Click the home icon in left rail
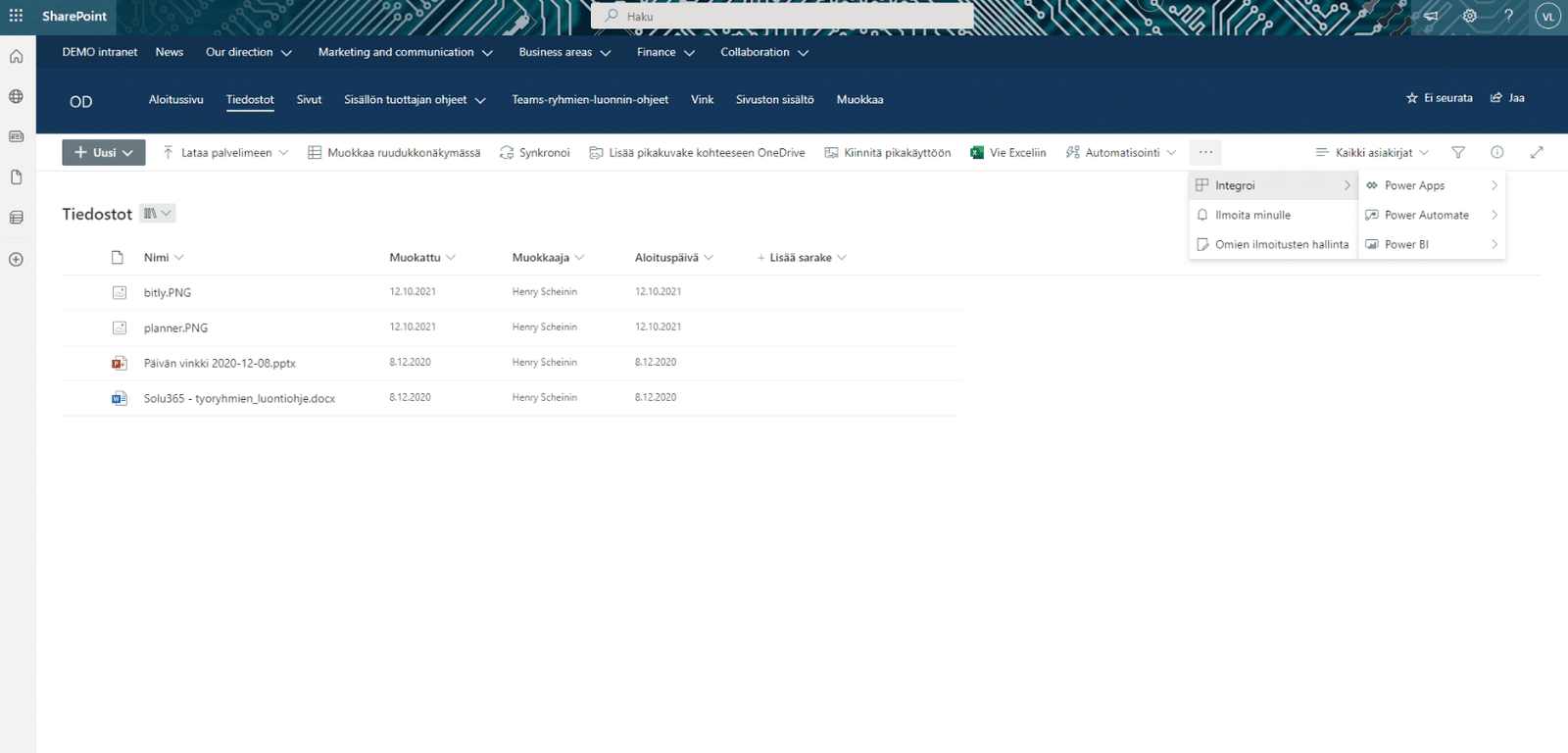Viewport: 1568px width, 753px height. click(x=16, y=57)
